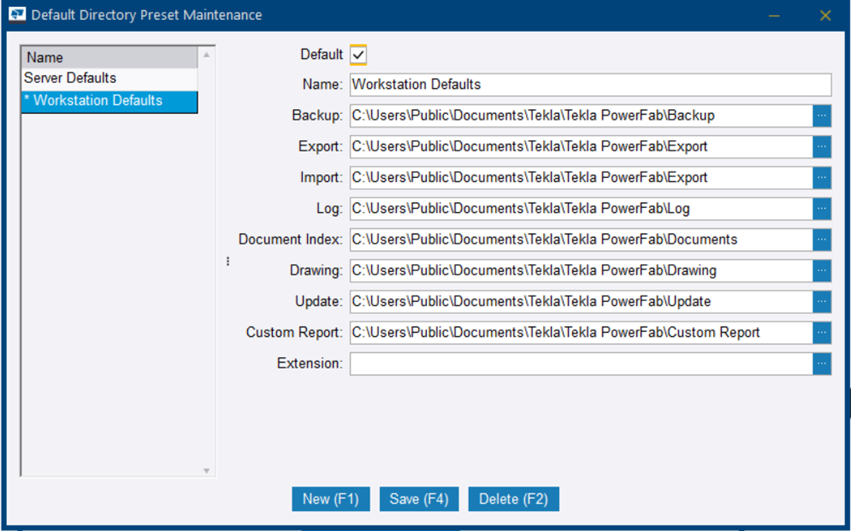Select the Workstation Defaults preset

[98, 101]
